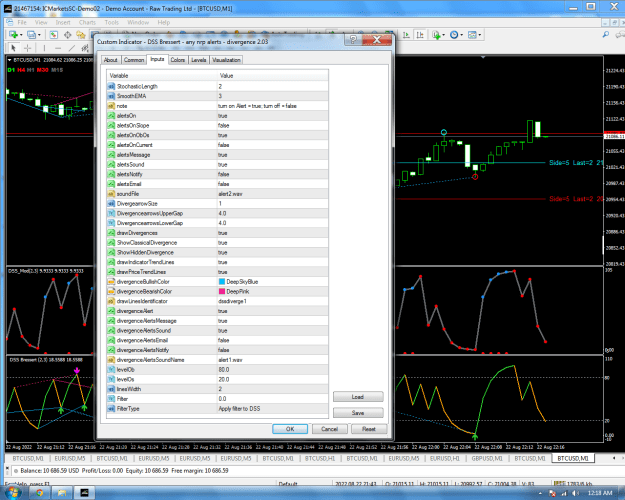
Task: Edit the levelOb value 80.0
Action: (x=273, y=369)
